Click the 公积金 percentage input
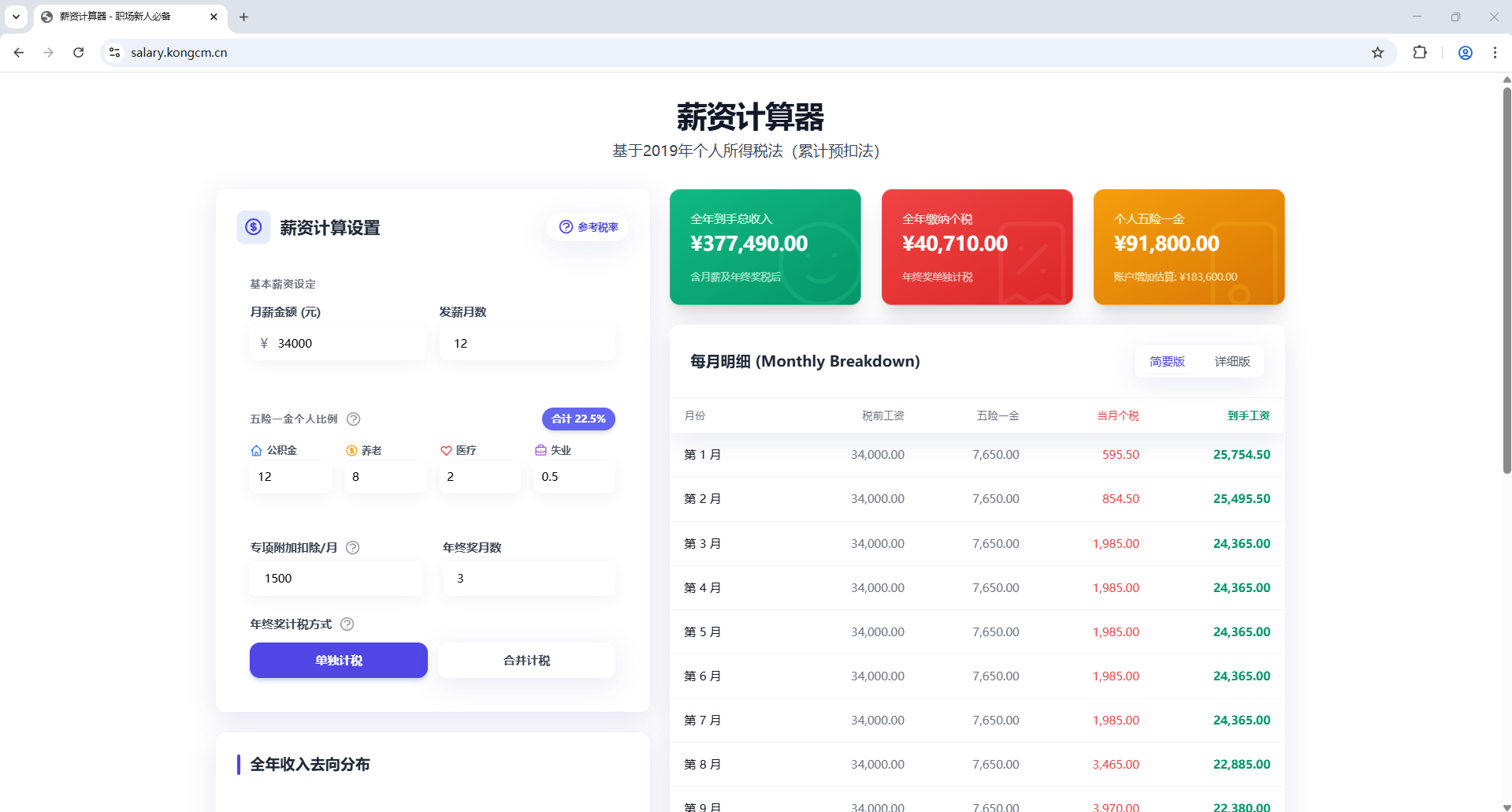 [290, 477]
